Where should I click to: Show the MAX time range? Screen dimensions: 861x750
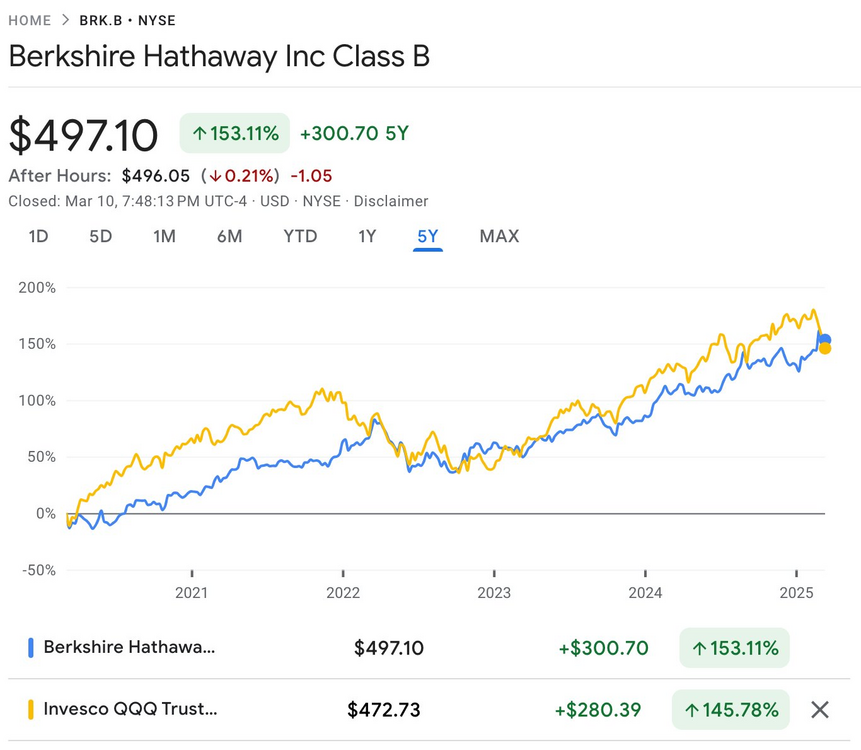click(x=499, y=237)
